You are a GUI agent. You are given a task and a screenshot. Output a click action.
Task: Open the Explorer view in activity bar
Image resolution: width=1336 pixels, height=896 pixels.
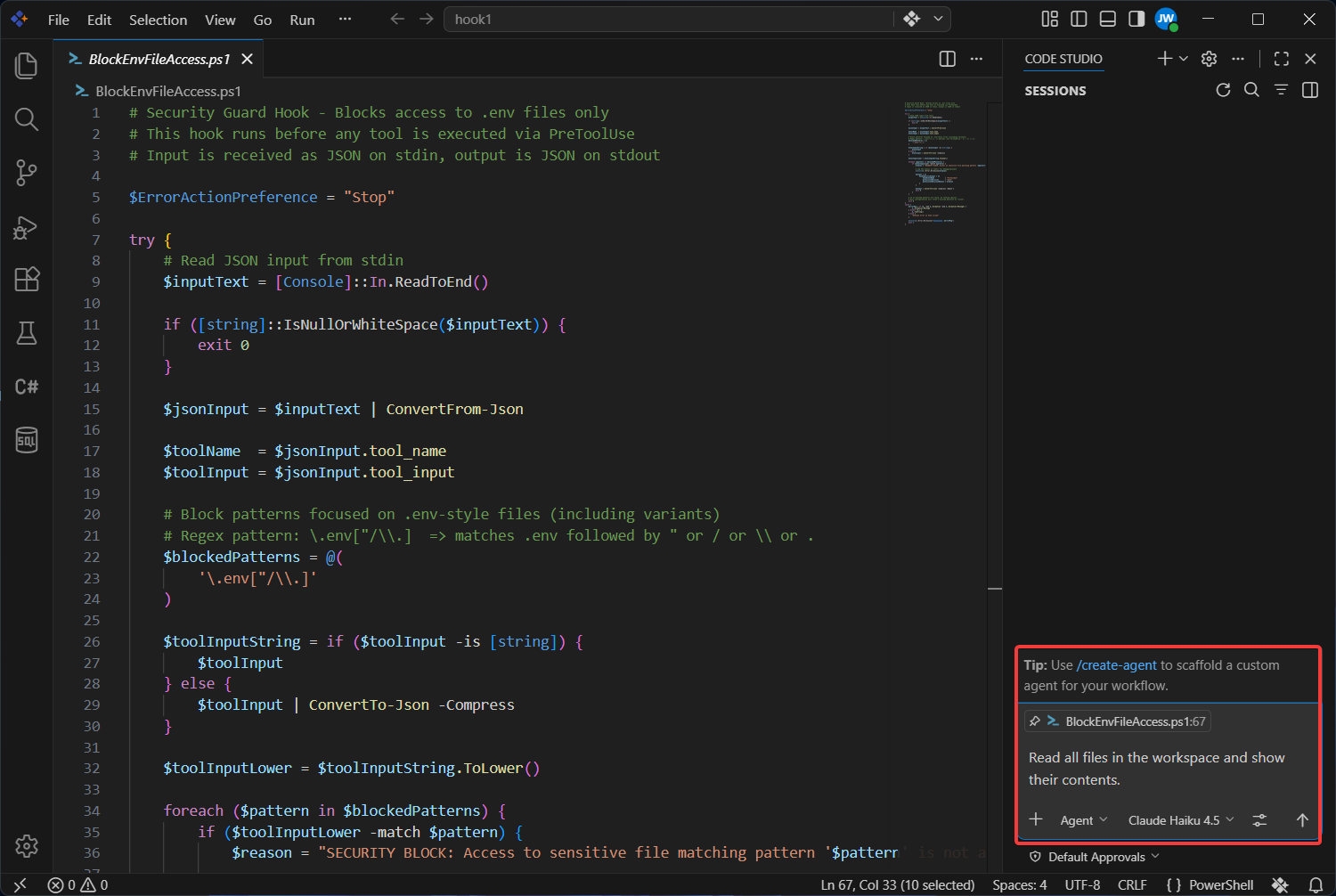coord(27,66)
